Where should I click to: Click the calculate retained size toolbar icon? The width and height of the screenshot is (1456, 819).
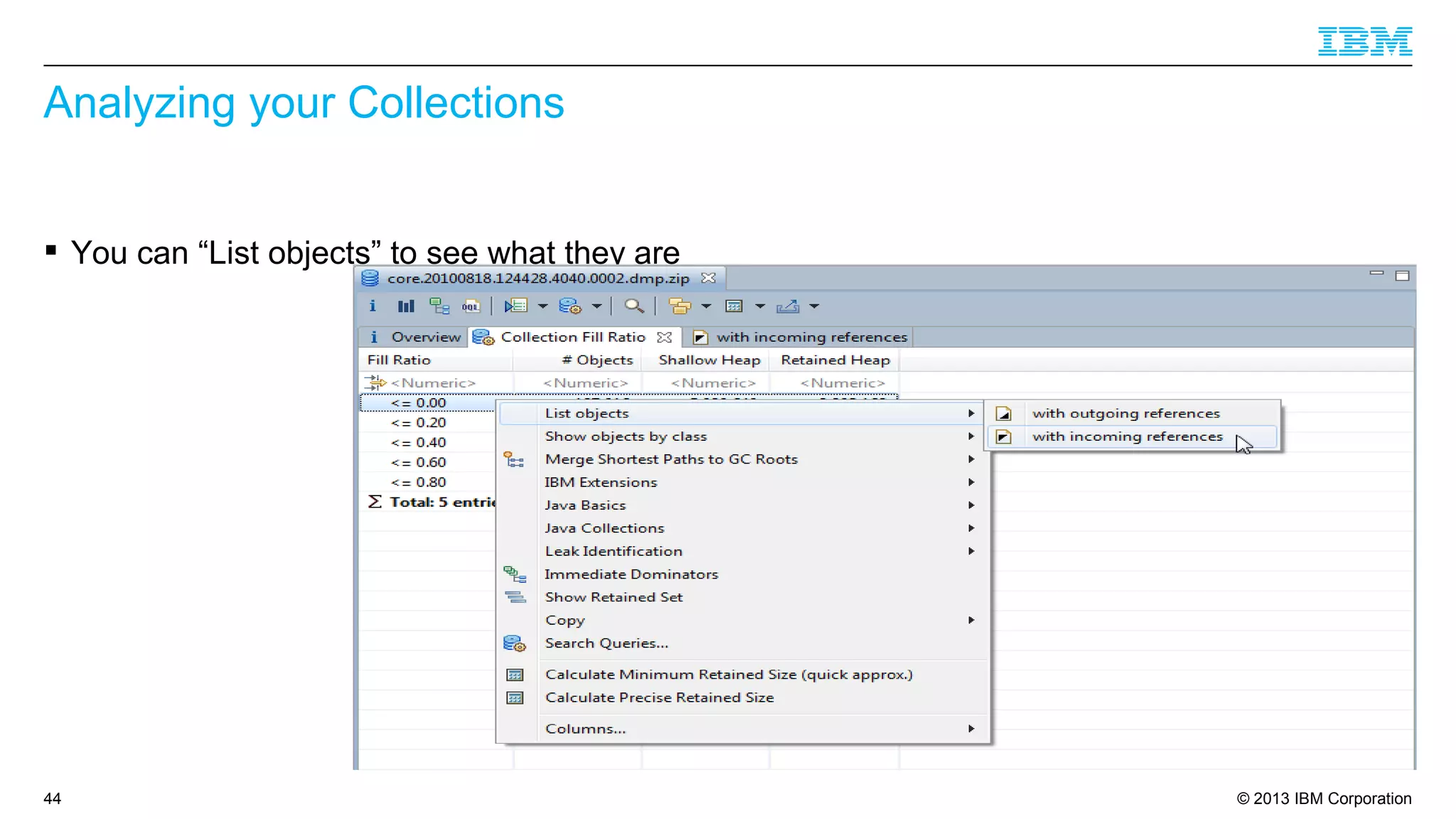point(734,306)
